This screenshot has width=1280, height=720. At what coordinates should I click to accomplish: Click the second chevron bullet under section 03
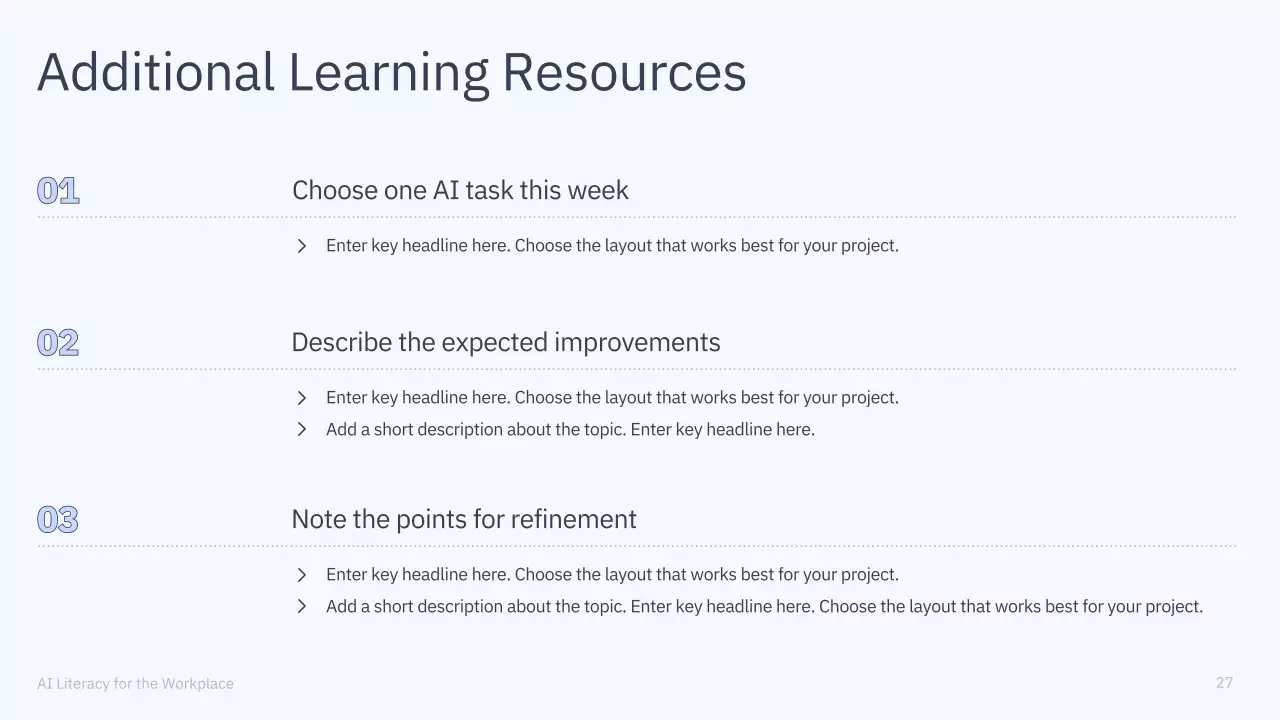point(302,607)
